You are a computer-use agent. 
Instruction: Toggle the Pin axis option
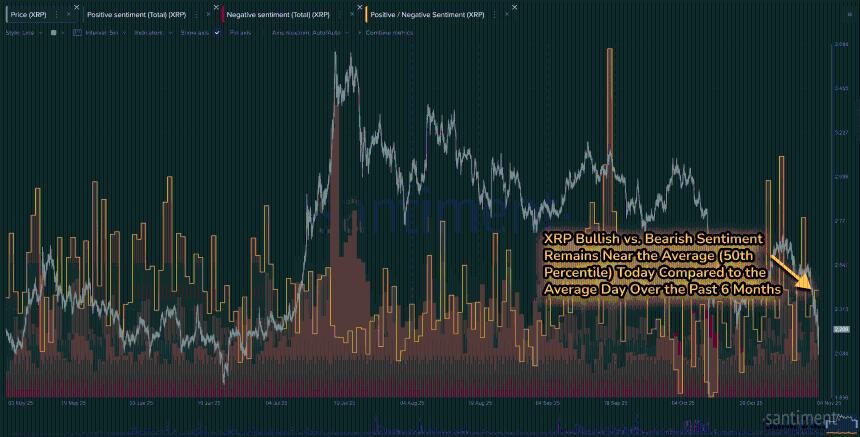[x=240, y=32]
